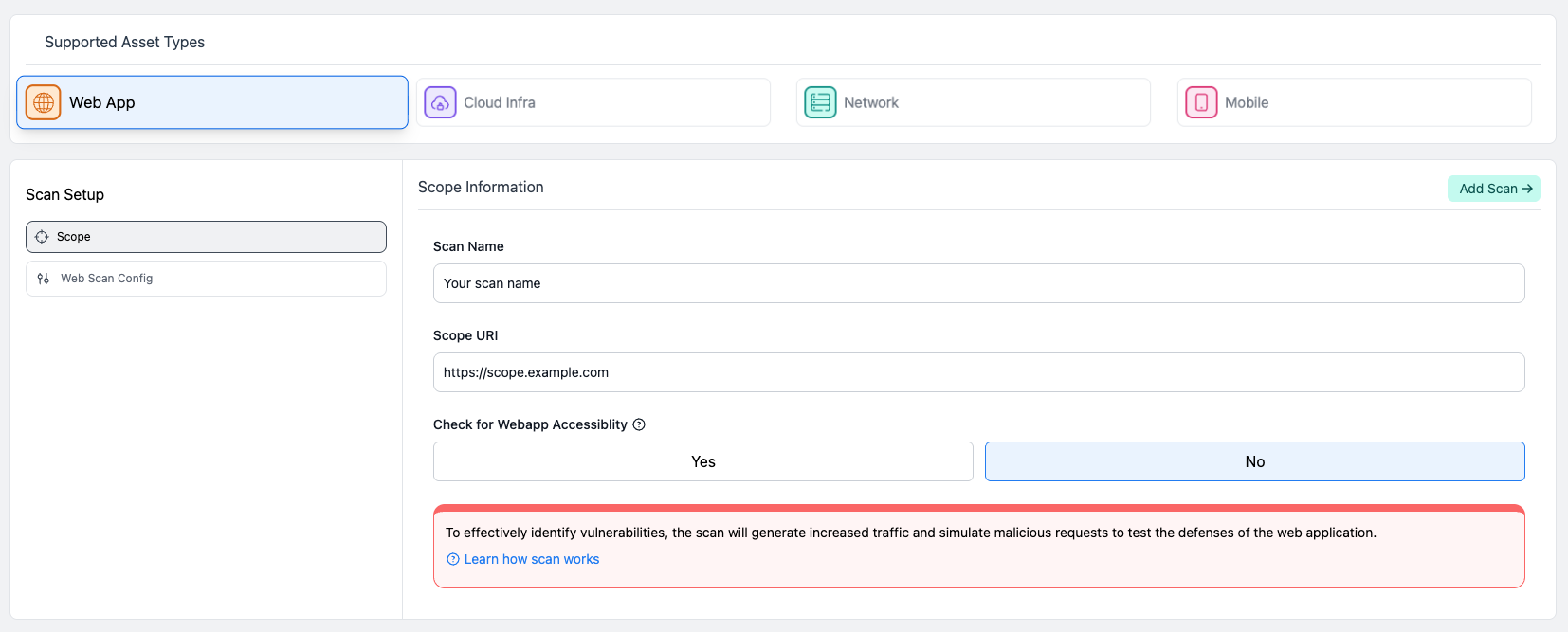Click the sliders icon for Web Scan Config
This screenshot has width=1568, height=632.
tap(44, 279)
